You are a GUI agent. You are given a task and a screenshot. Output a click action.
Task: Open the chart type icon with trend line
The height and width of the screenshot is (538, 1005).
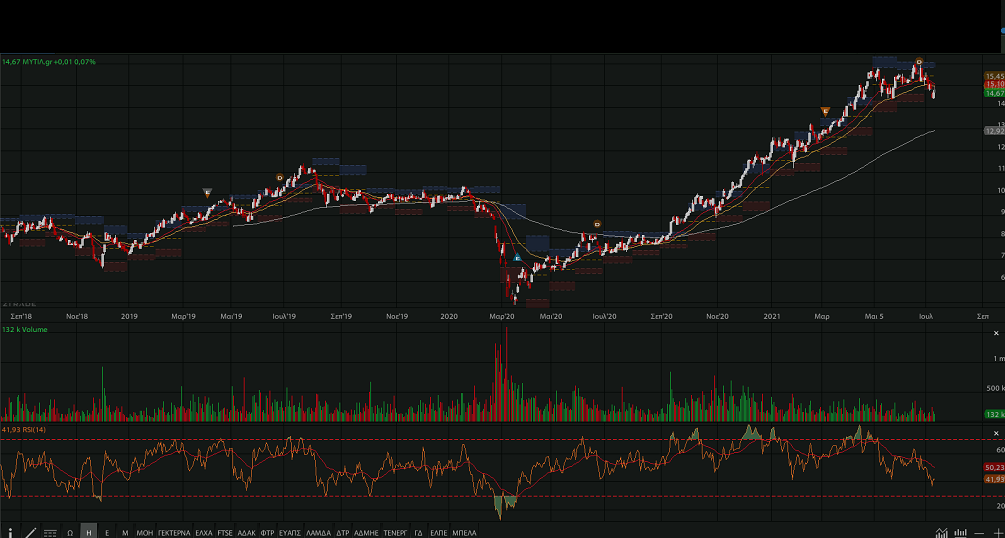(x=941, y=533)
